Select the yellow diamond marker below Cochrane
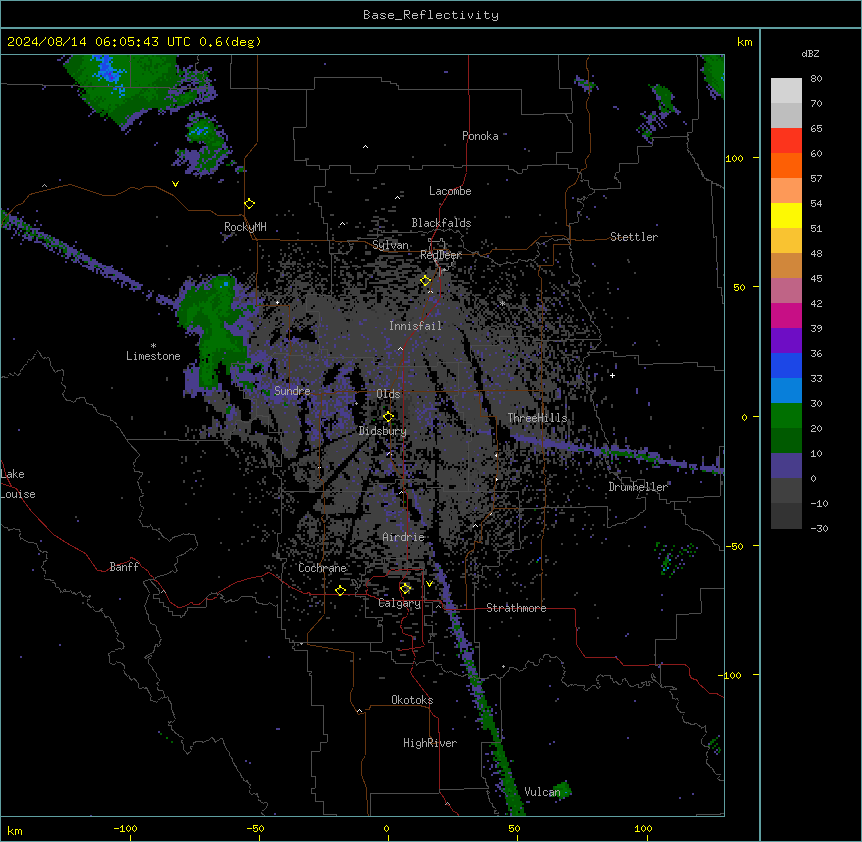Image resolution: width=862 pixels, height=842 pixels. tap(340, 590)
